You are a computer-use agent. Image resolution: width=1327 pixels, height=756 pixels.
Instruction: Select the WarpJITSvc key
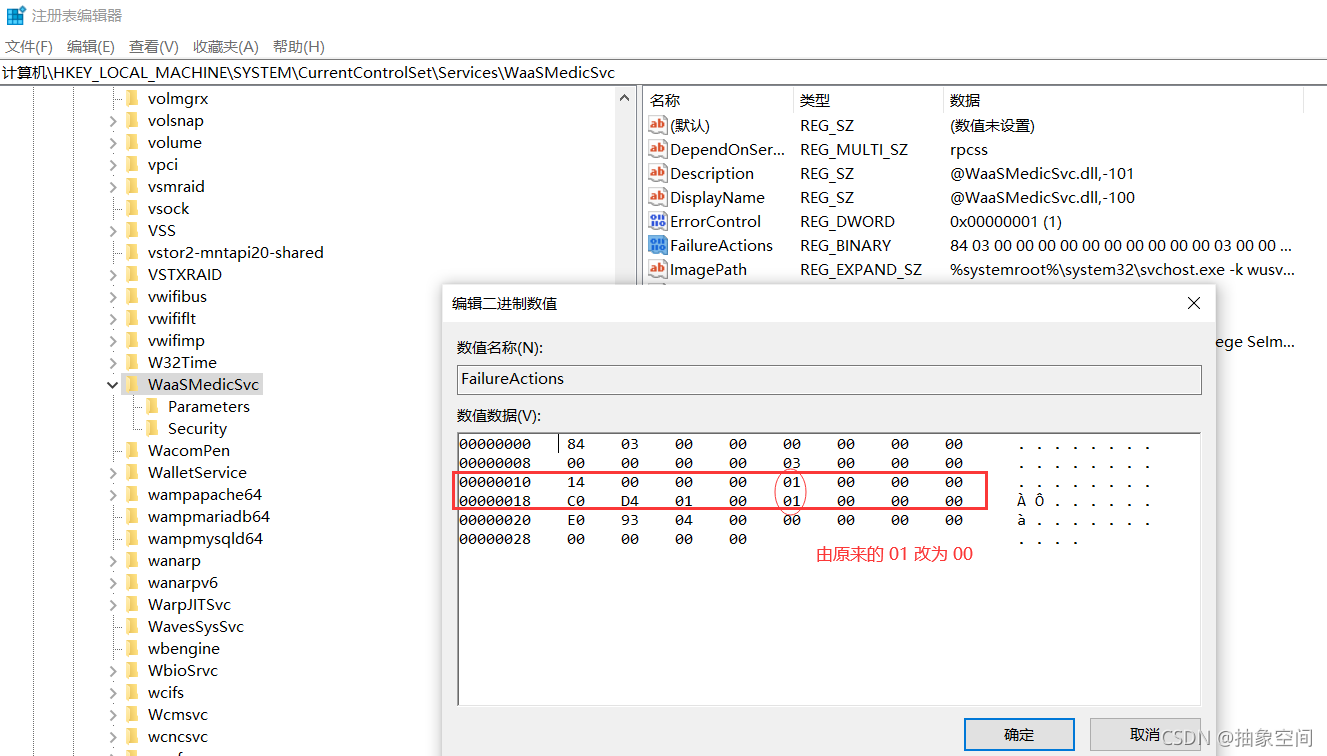pos(189,605)
